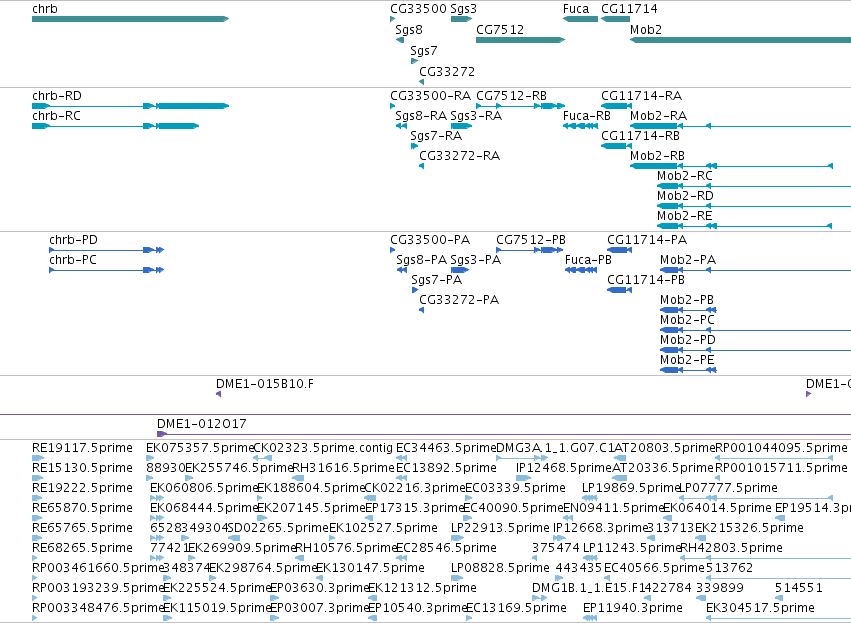Screen dimensions: 851x623
Task: Click the Mob2-RA transcript label
Action: click(x=658, y=116)
